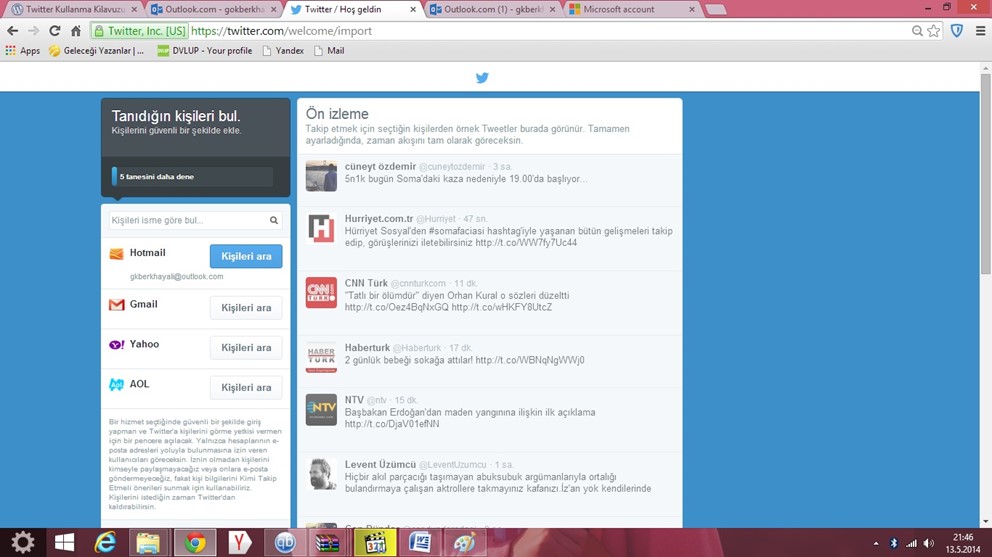This screenshot has height=557, width=992.
Task: Click the search magnifier in contacts search box
Action: coord(274,220)
